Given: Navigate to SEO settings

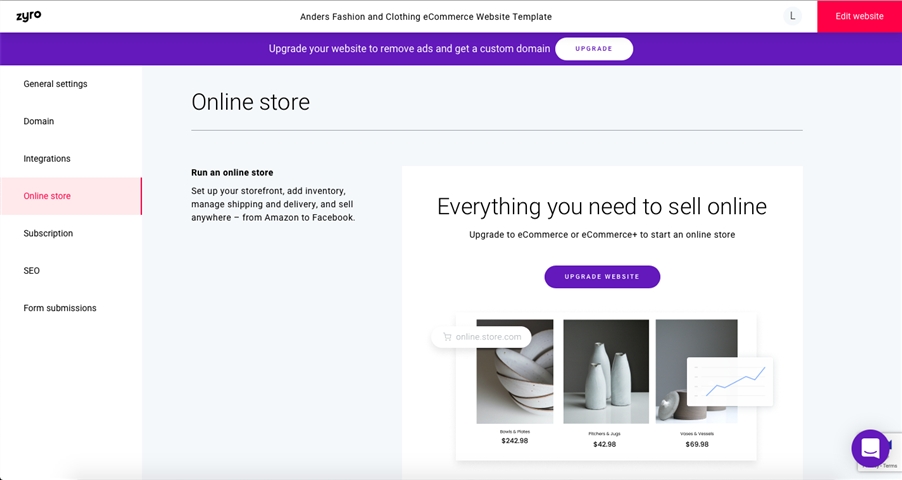Looking at the screenshot, I should tap(33, 271).
